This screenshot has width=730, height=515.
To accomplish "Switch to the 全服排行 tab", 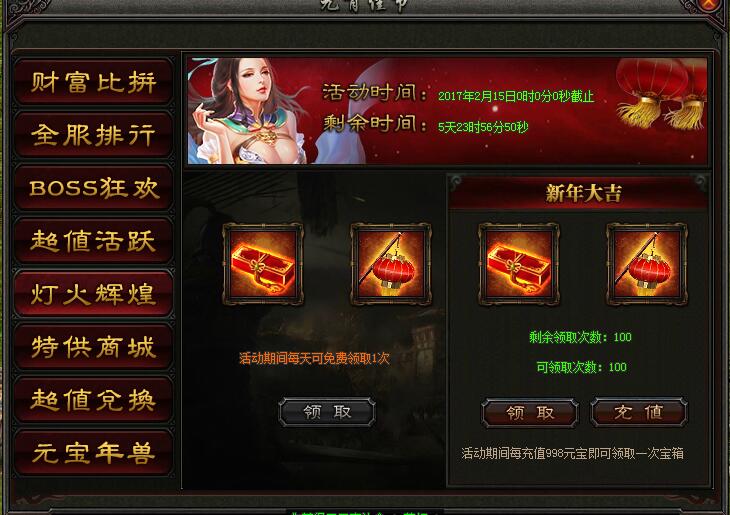I will pos(94,135).
